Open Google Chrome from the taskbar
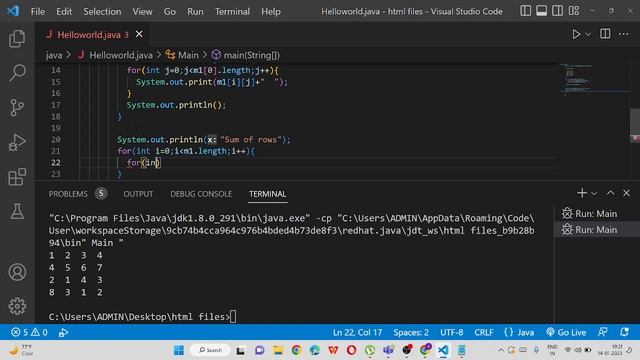 point(296,350)
